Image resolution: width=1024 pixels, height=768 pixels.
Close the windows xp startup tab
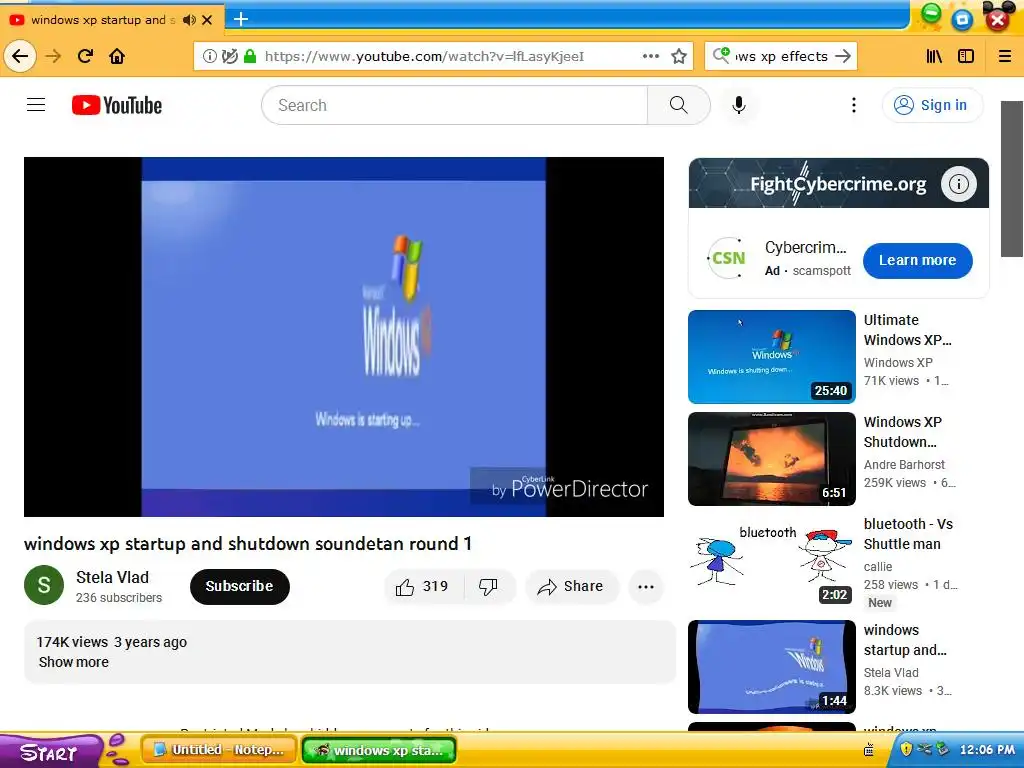pos(207,20)
